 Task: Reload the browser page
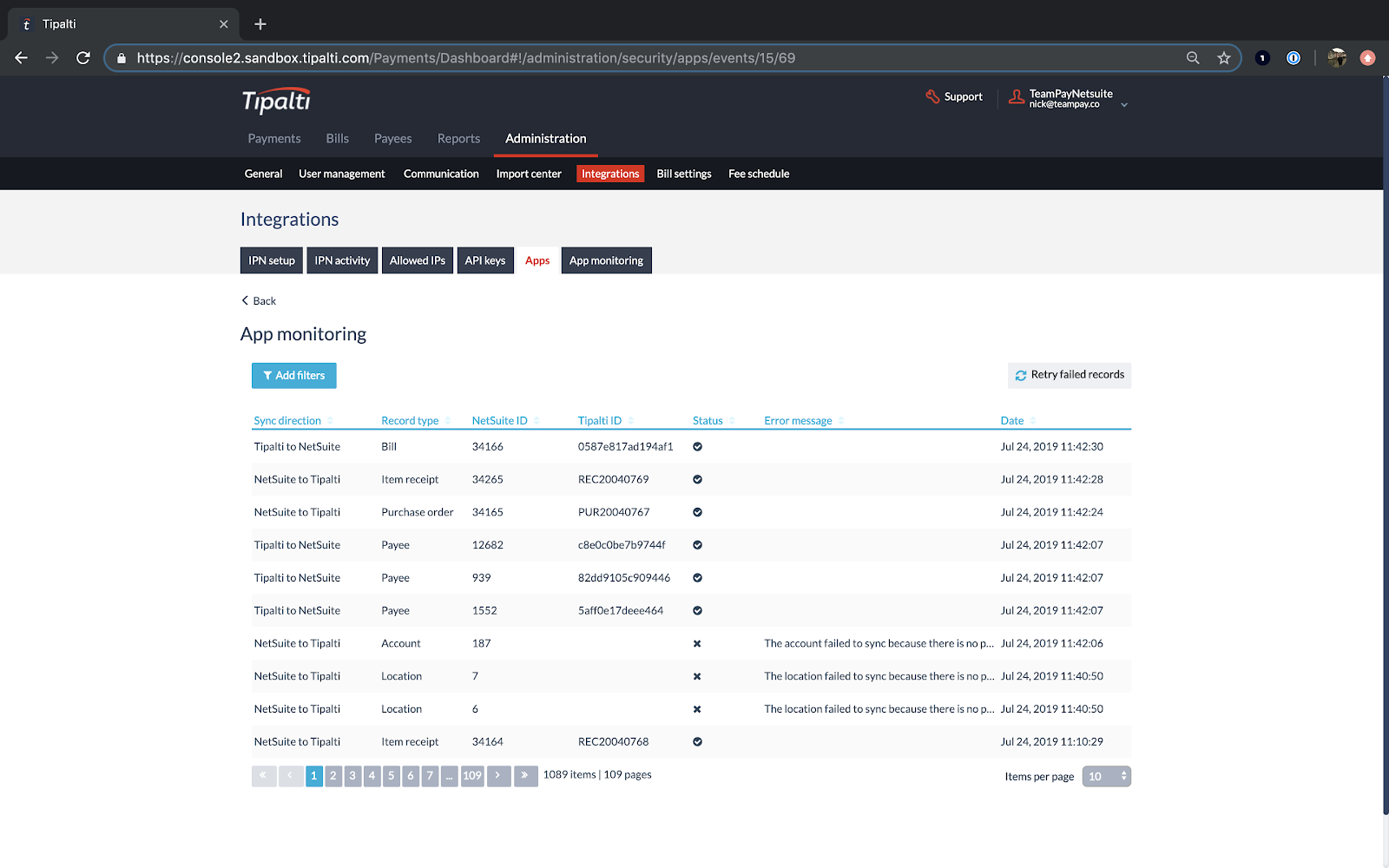[83, 58]
